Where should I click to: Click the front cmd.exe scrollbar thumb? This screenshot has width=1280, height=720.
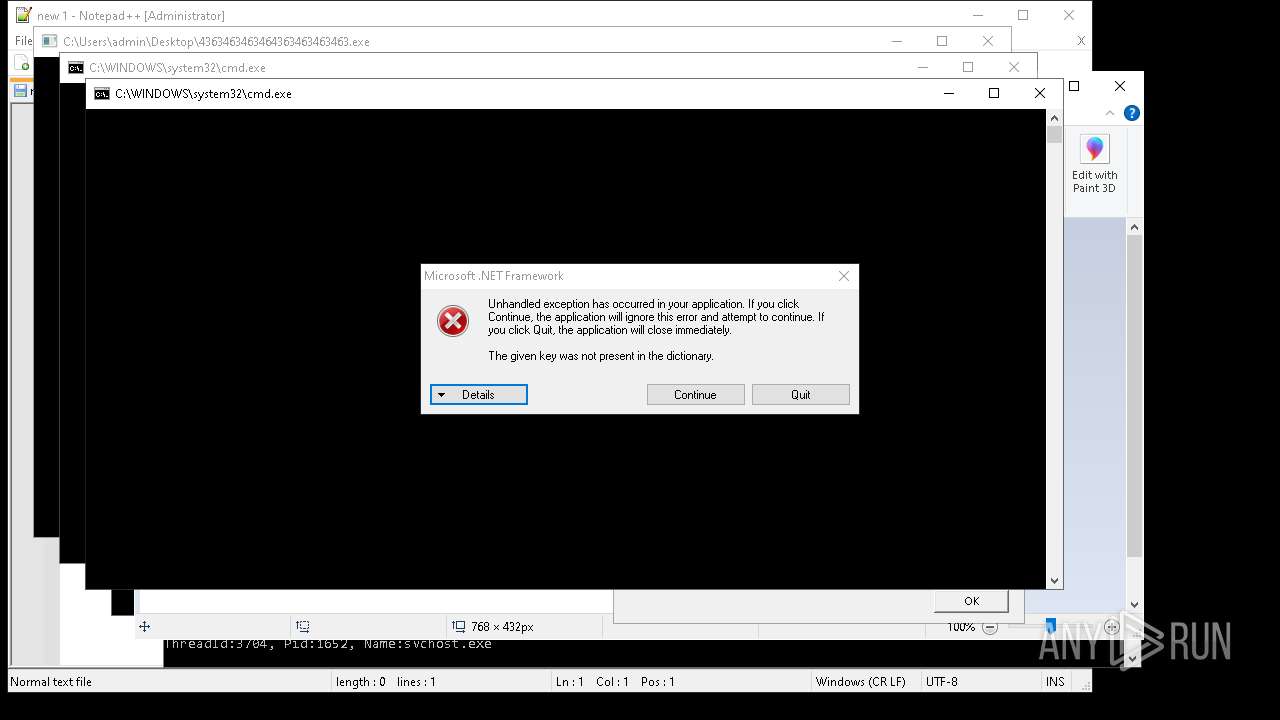[1054, 134]
